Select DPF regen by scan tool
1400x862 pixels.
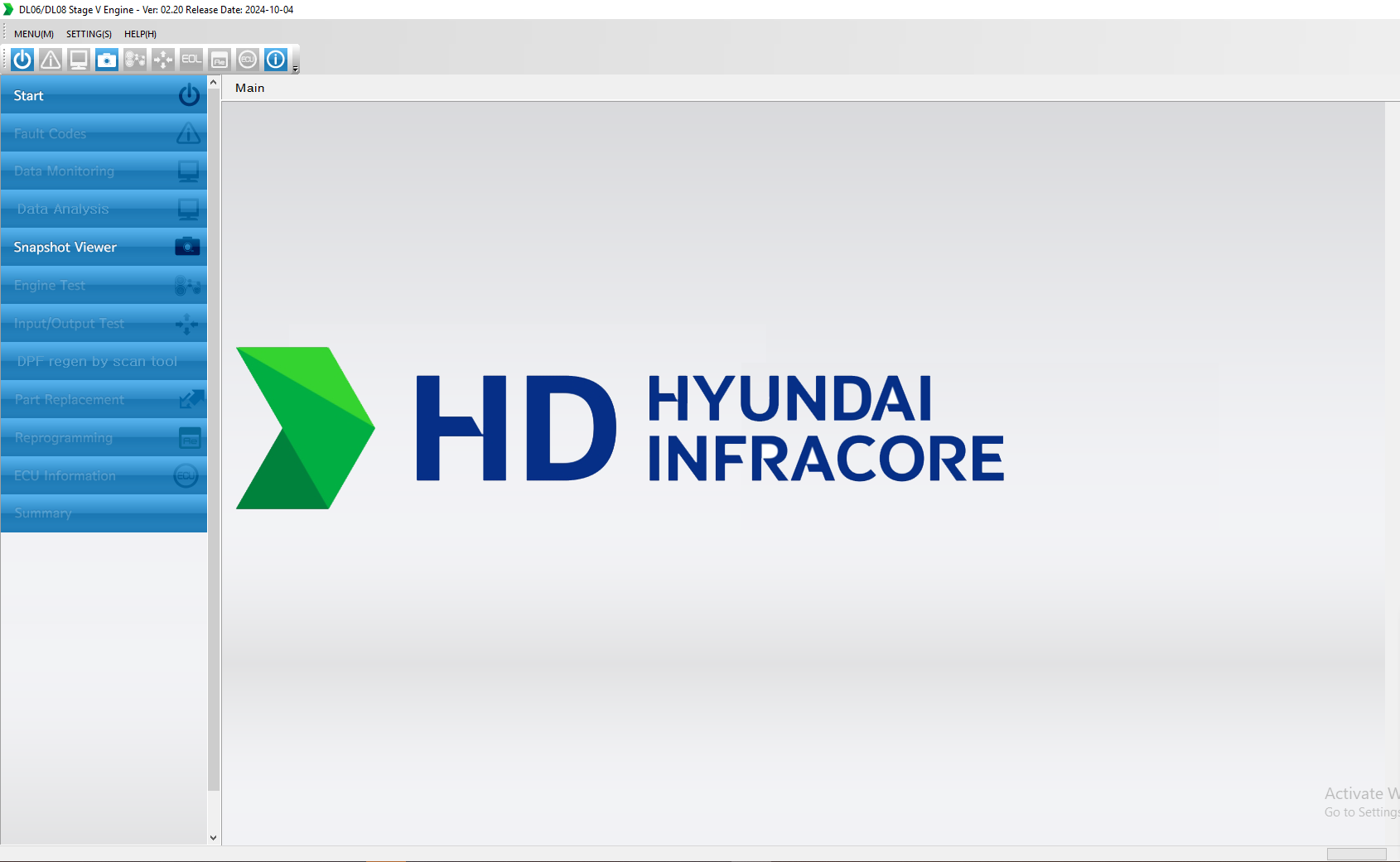point(104,362)
